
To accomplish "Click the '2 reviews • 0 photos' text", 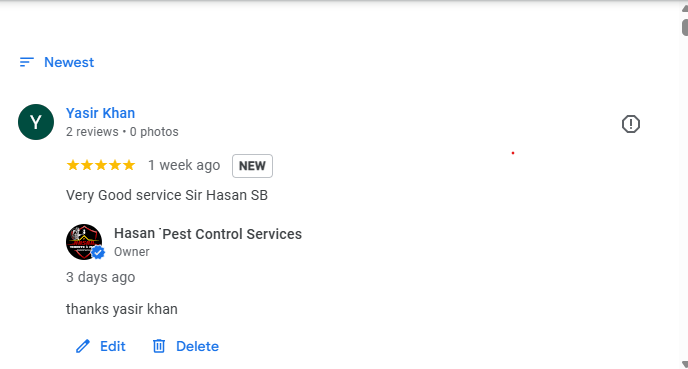I will point(122,132).
